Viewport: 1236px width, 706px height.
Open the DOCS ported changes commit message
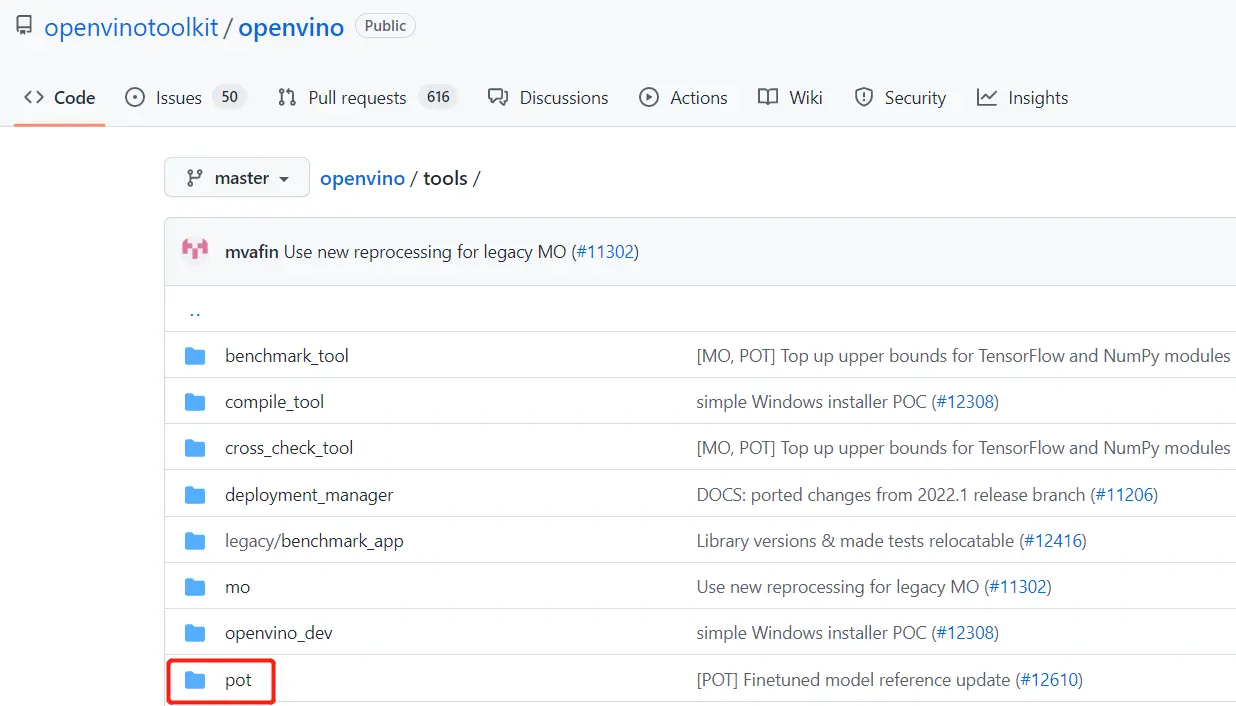tap(891, 495)
